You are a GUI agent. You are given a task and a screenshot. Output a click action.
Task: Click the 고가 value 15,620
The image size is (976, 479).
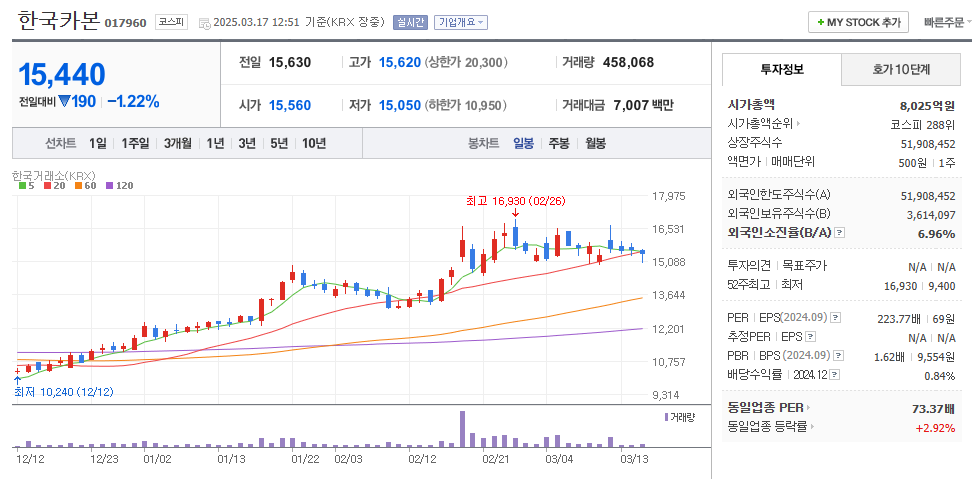[400, 62]
